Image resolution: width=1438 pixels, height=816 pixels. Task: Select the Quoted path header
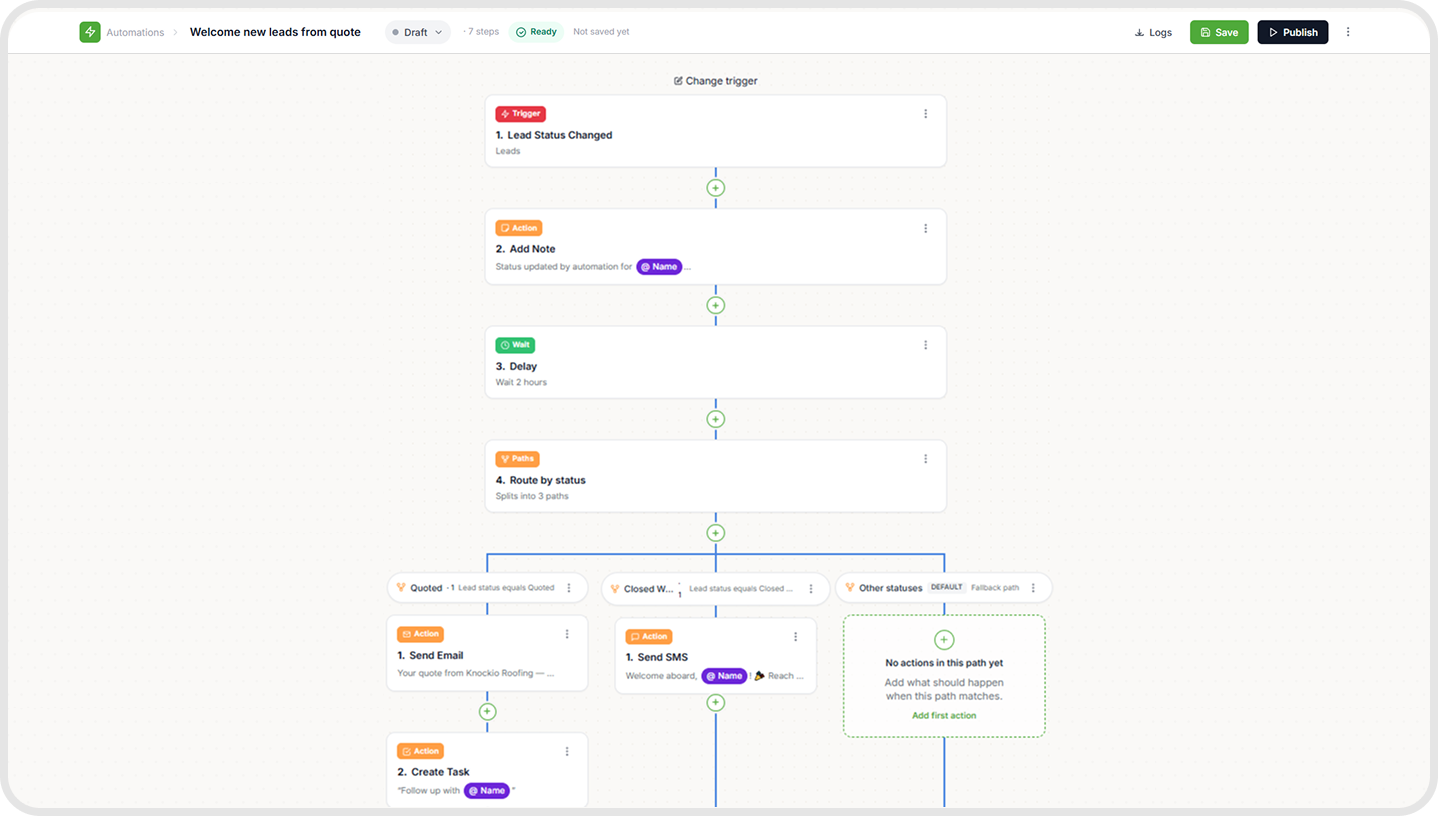tap(487, 588)
